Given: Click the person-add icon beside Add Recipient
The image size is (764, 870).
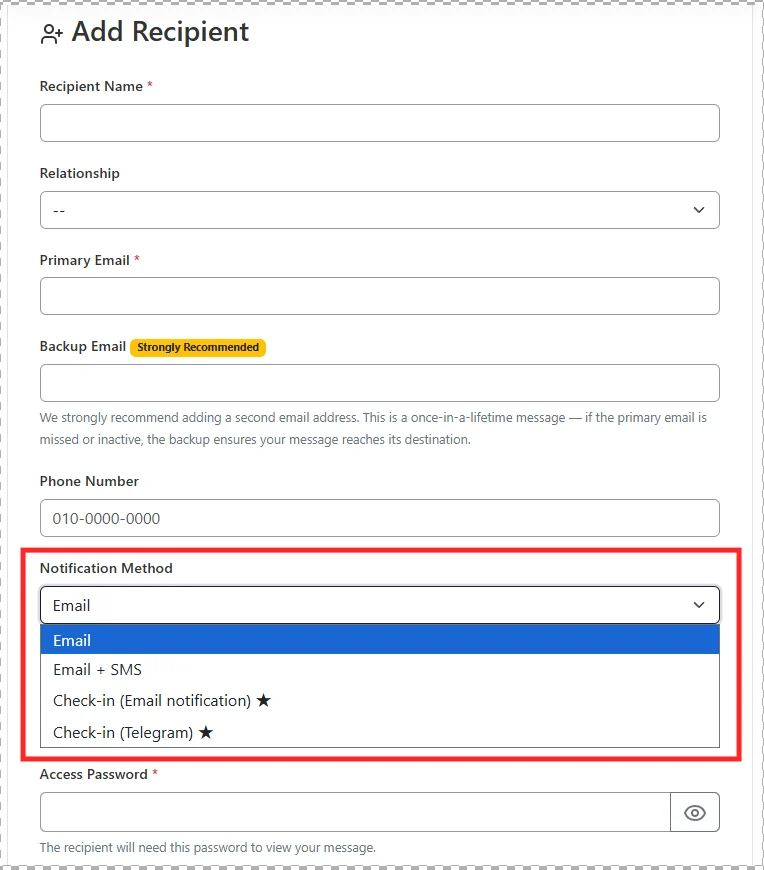Looking at the screenshot, I should [52, 33].
